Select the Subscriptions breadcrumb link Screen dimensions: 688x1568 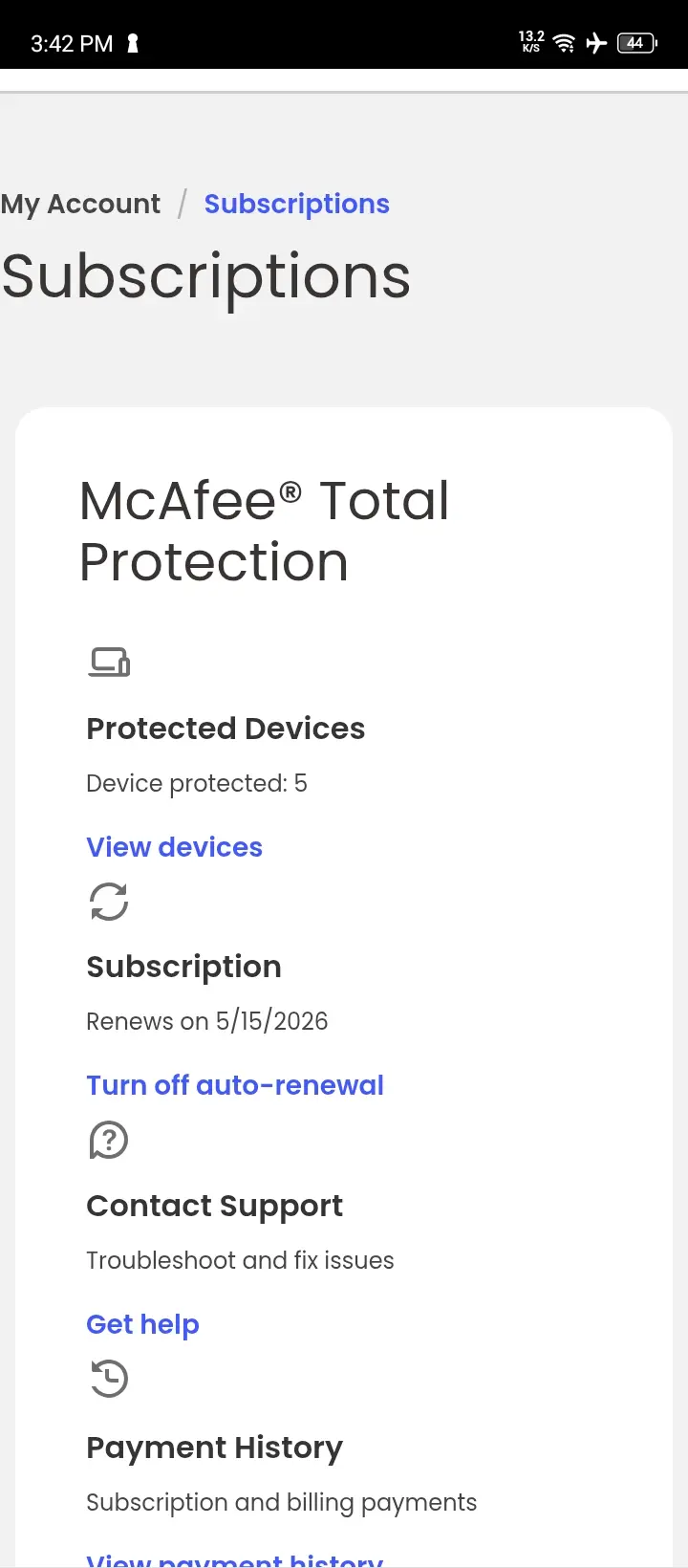(x=297, y=204)
